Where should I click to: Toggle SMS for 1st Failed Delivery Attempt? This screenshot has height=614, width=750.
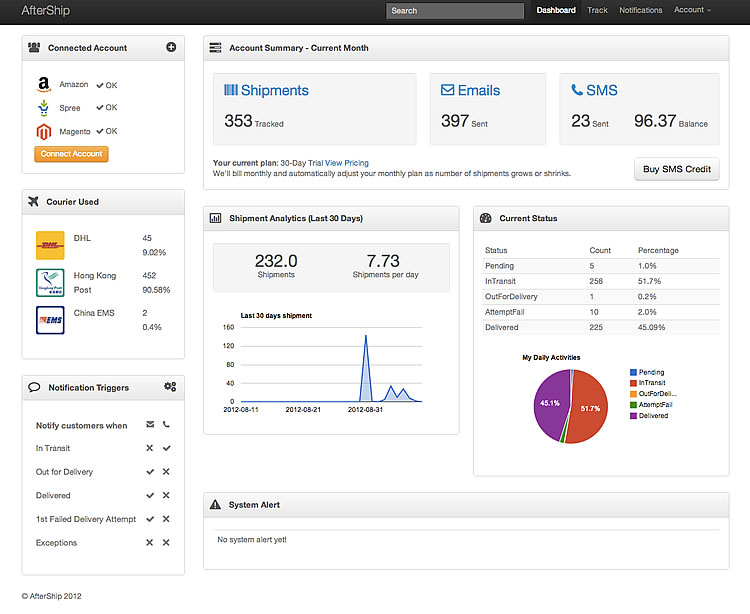coord(166,519)
